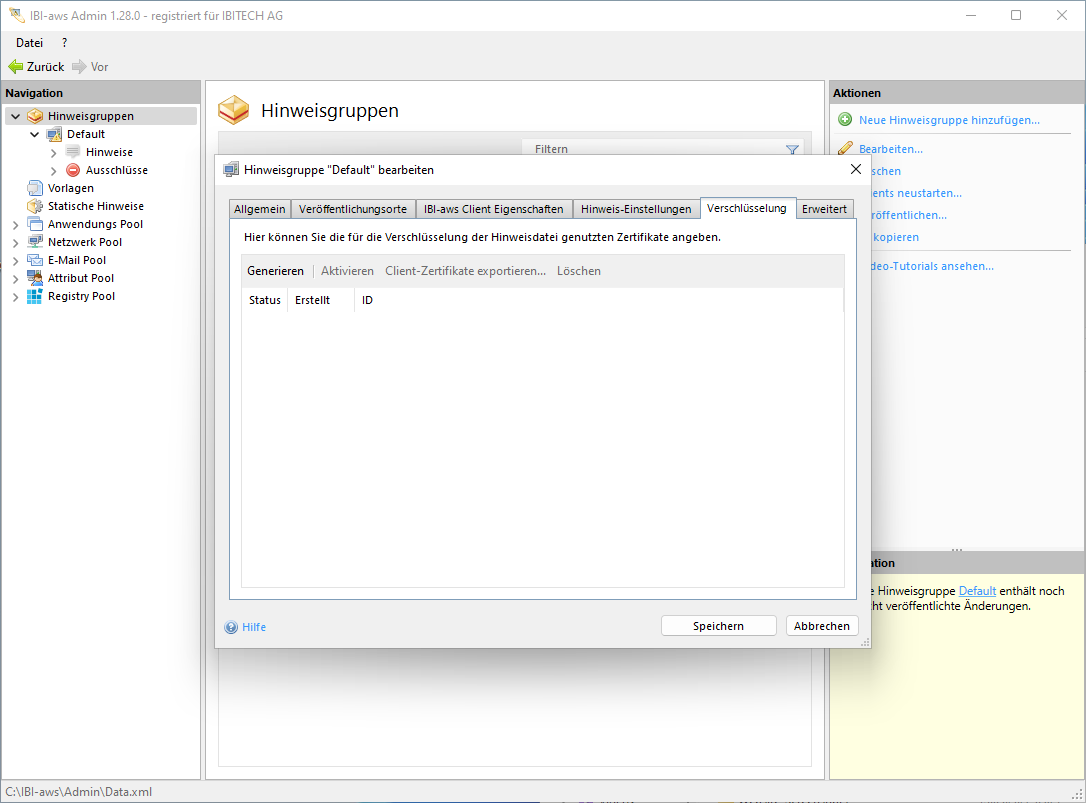This screenshot has width=1086, height=803.
Task: Click the E-Mail Pool envelope icon
Action: coord(35,260)
